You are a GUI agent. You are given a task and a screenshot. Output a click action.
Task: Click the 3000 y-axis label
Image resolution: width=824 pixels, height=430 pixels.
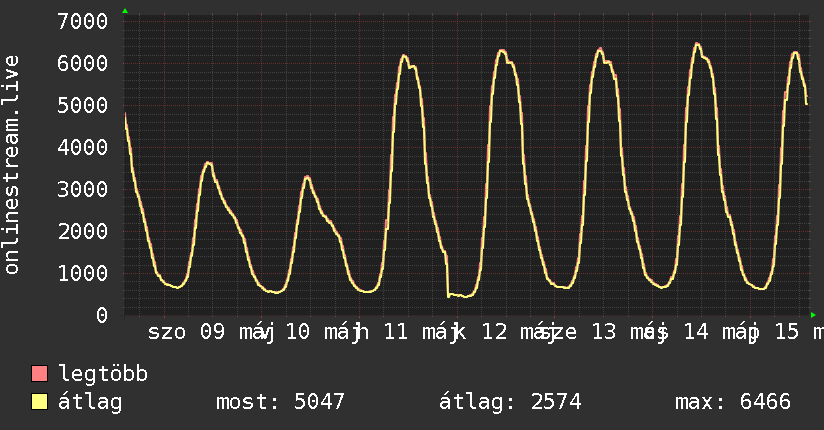click(x=83, y=189)
